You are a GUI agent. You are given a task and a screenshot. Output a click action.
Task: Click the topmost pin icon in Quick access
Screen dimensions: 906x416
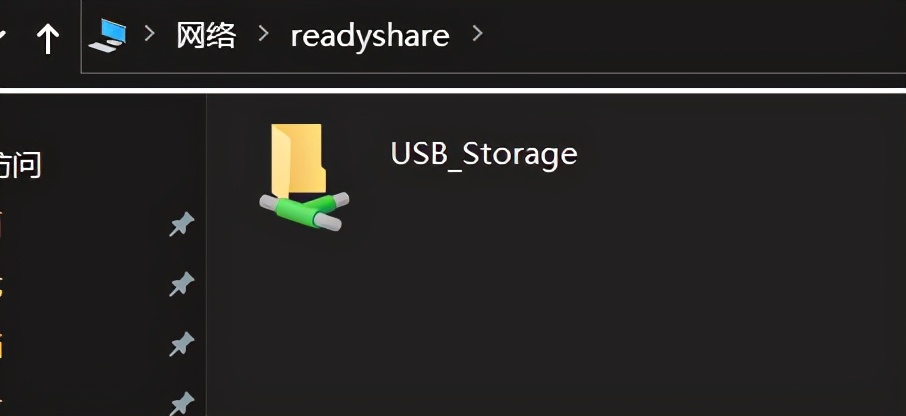182,224
